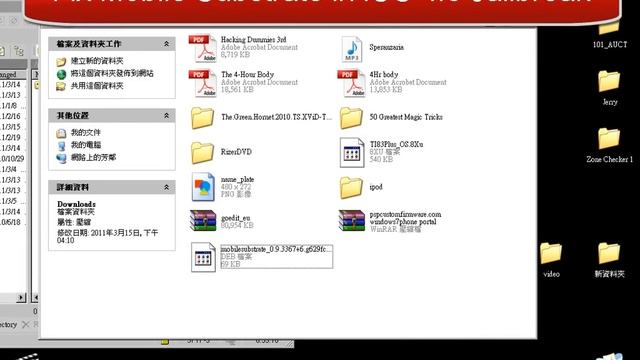Image resolution: width=640 pixels, height=360 pixels.
Task: Open the 50 Greatest Magic Tricks folder icon
Action: point(351,118)
